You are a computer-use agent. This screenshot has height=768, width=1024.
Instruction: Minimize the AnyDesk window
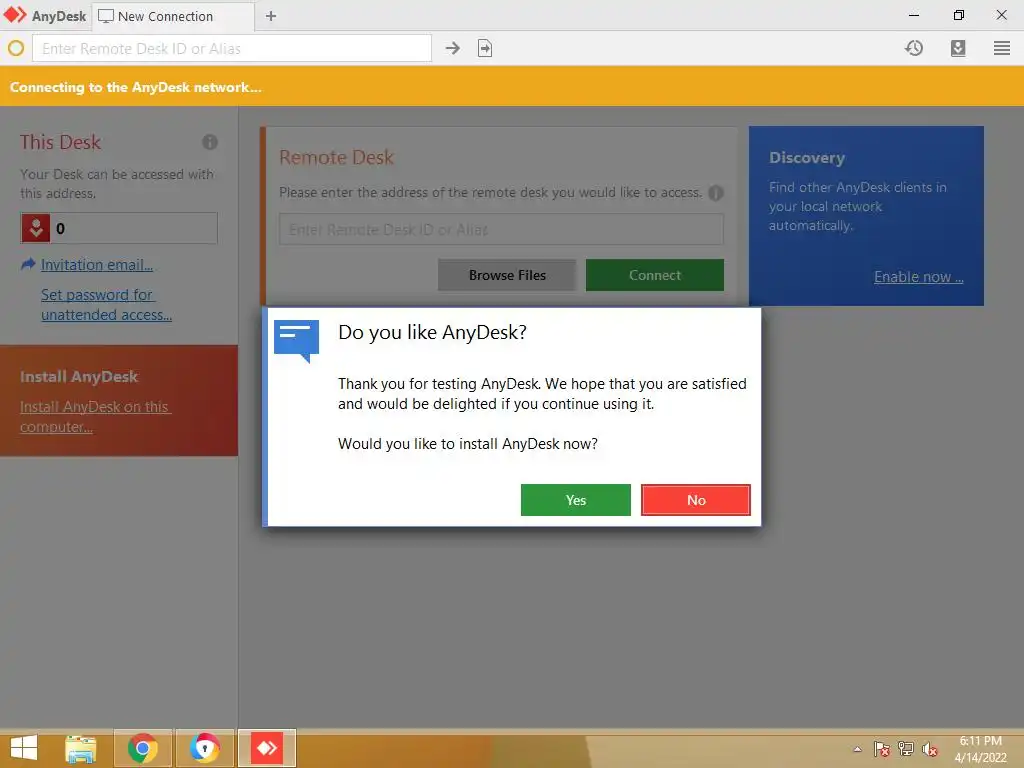[x=914, y=15]
